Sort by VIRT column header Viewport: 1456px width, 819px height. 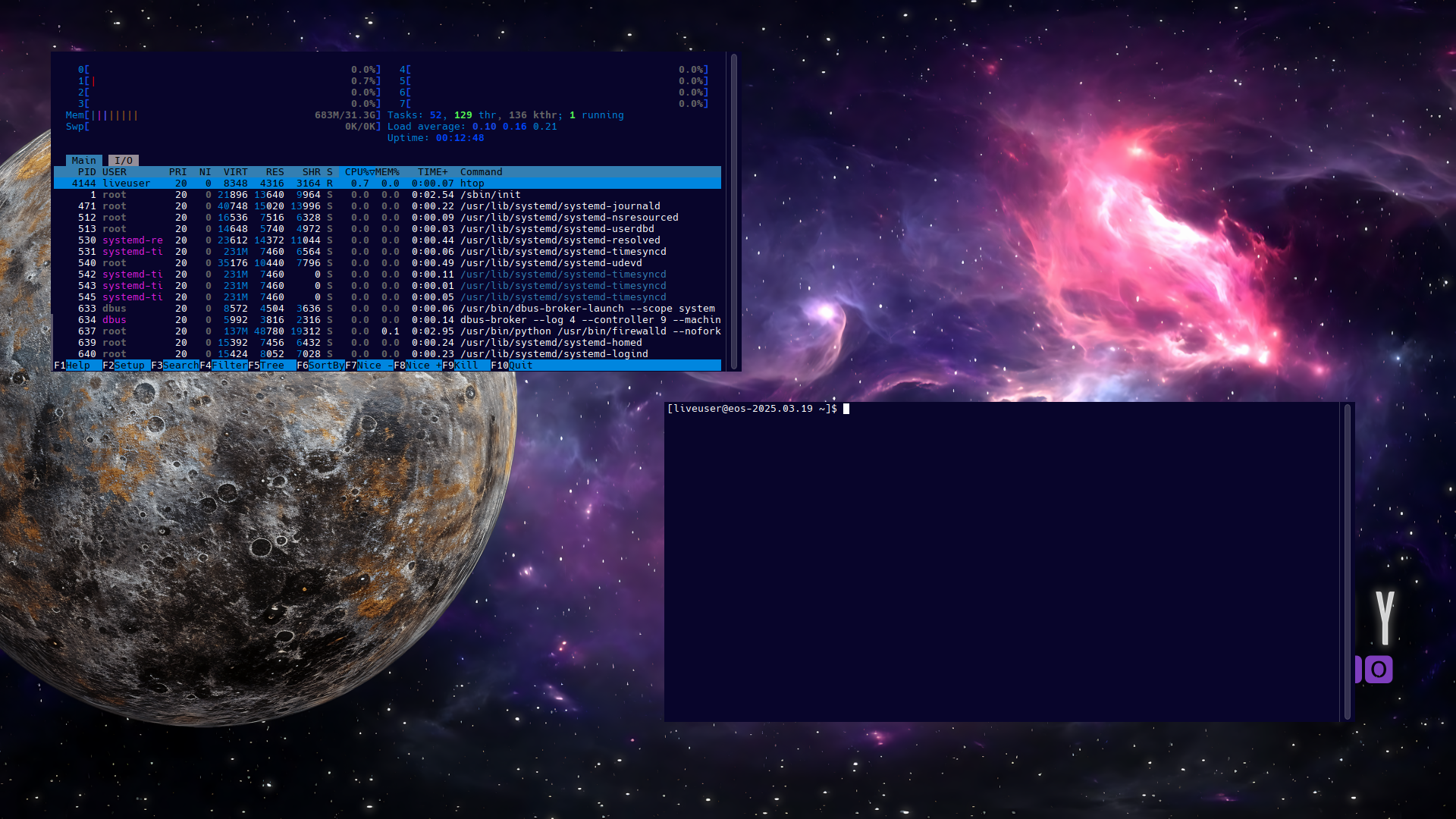click(x=236, y=172)
